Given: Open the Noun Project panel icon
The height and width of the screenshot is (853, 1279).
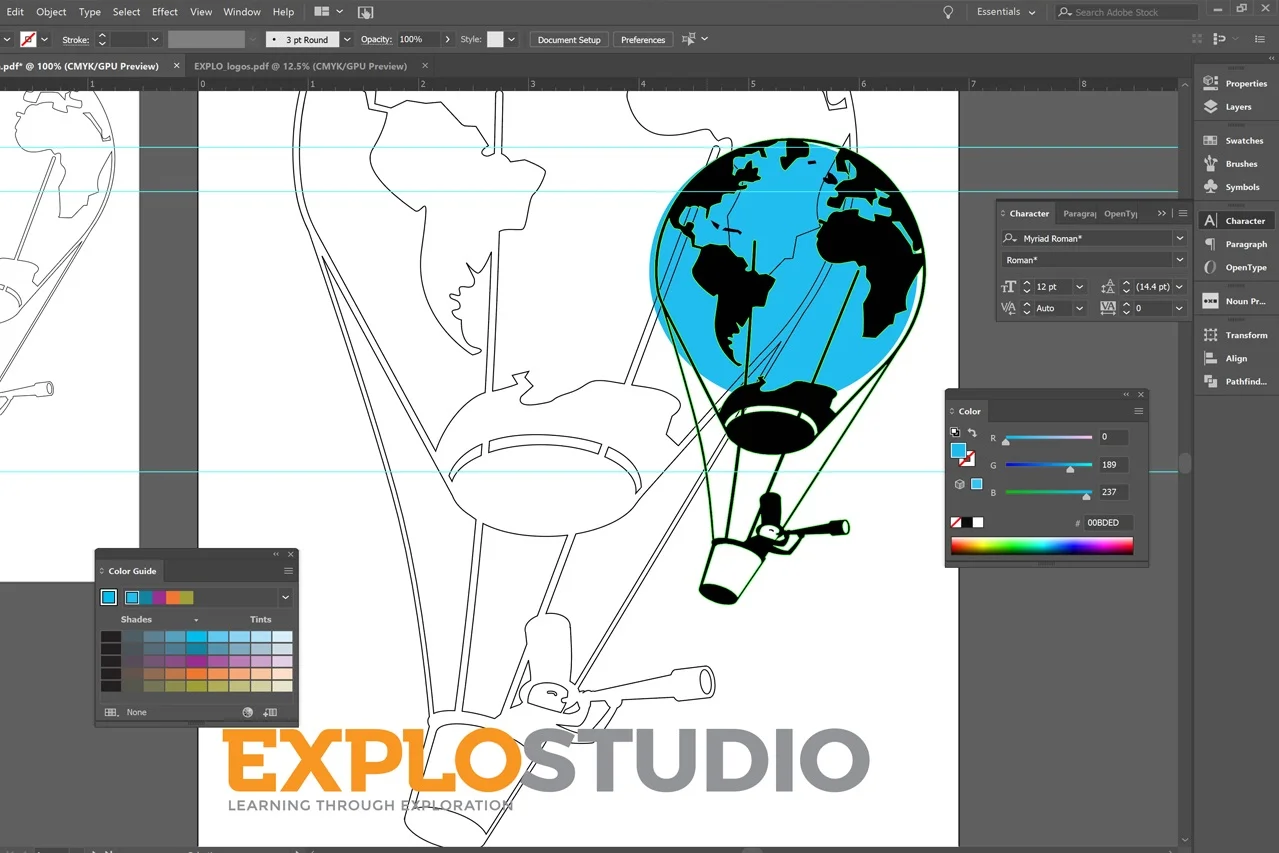Looking at the screenshot, I should [1210, 301].
